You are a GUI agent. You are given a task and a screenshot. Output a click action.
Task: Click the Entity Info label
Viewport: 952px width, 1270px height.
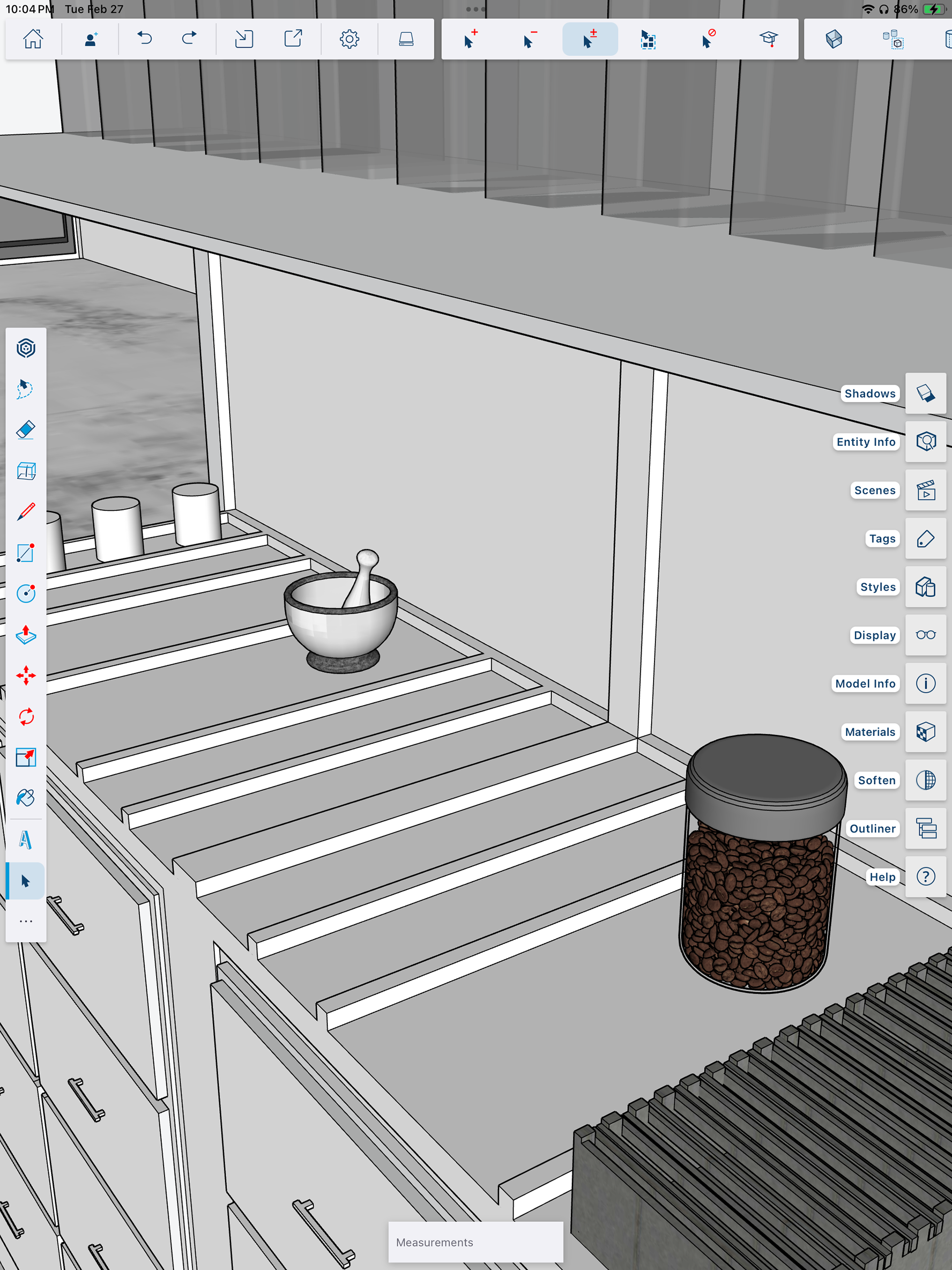[865, 441]
